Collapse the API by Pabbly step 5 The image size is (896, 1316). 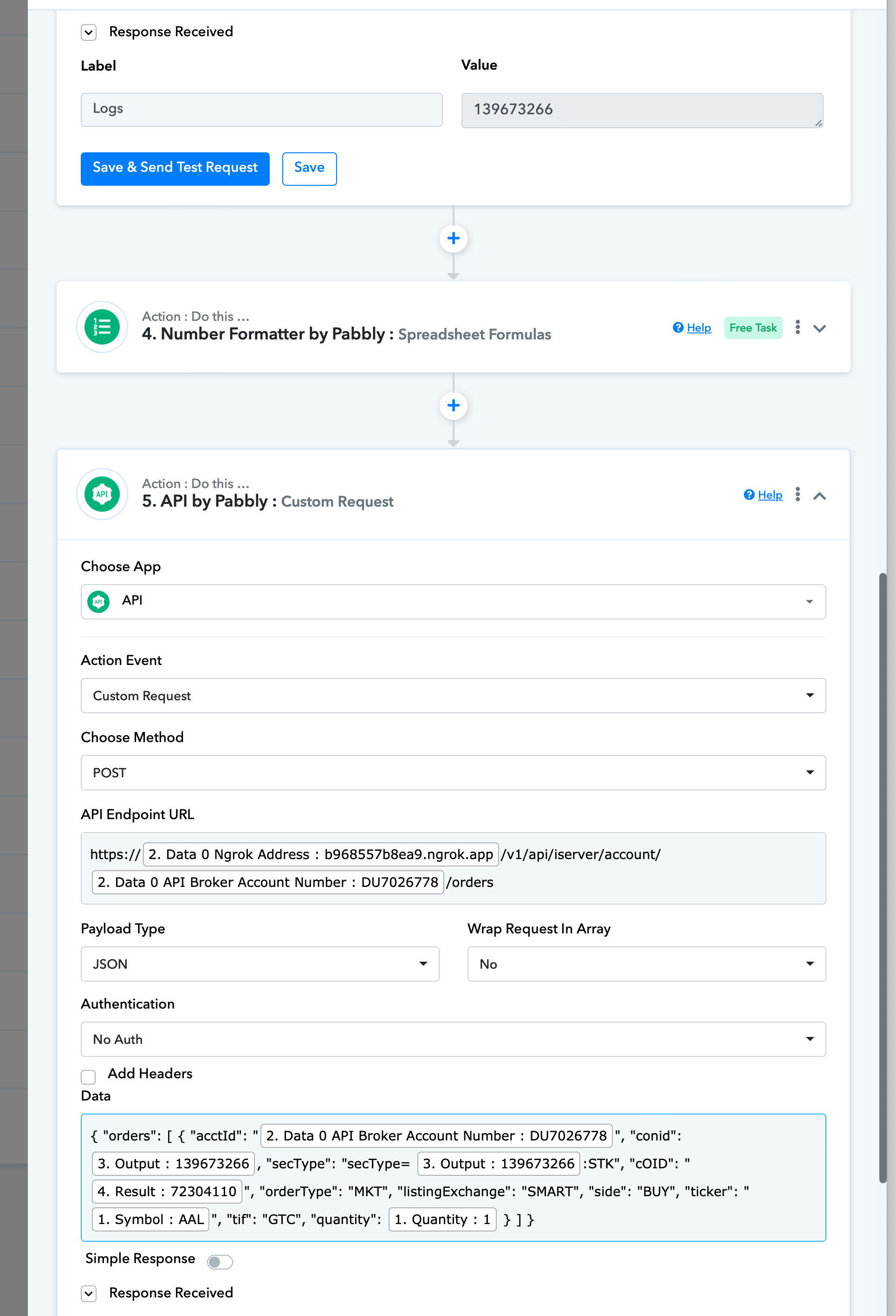(819, 496)
